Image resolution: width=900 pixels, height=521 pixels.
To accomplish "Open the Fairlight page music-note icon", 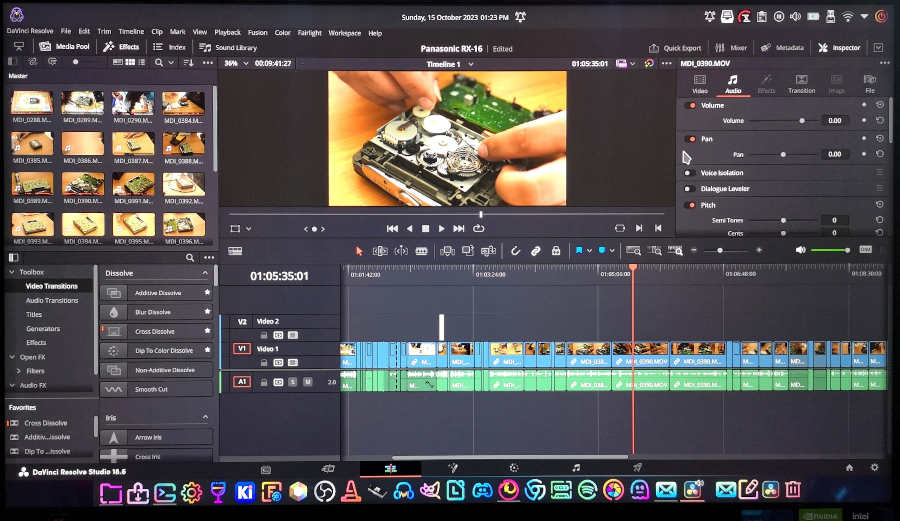I will pyautogui.click(x=576, y=468).
